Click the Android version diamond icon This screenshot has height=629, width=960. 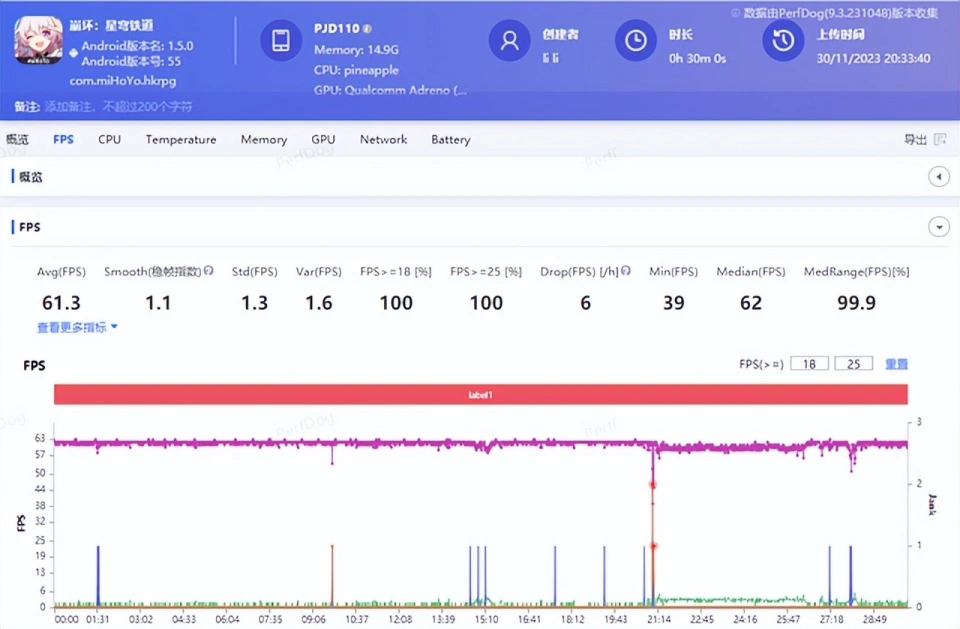[73, 53]
